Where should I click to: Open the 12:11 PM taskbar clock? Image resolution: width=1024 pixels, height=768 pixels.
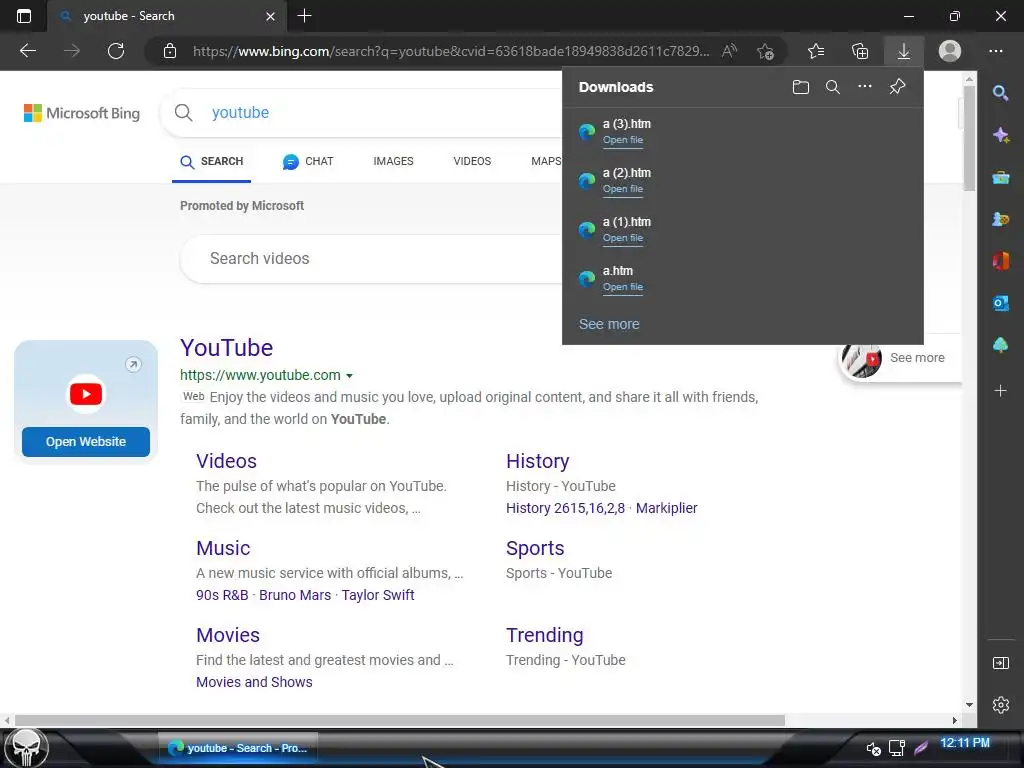(x=965, y=743)
